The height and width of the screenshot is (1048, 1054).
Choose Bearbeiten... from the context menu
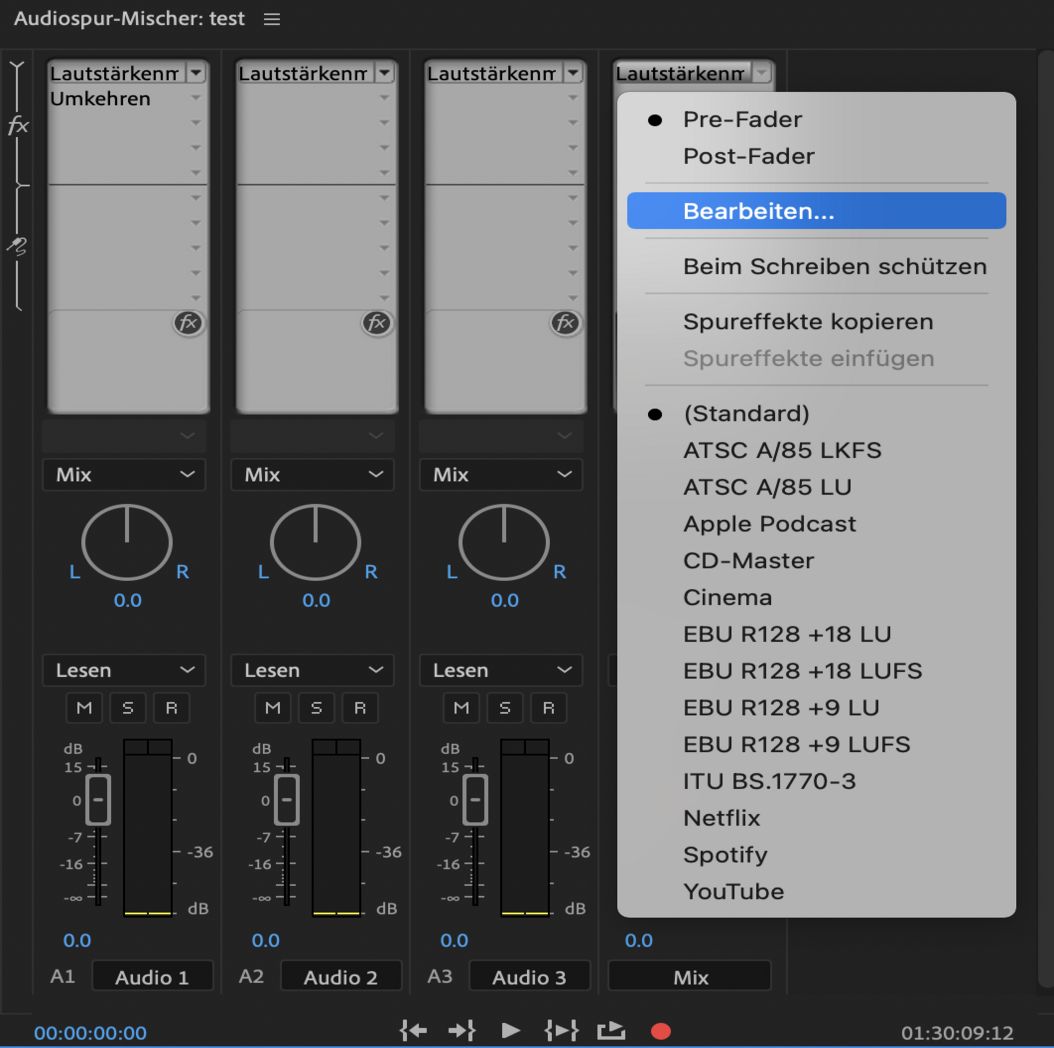[x=816, y=211]
